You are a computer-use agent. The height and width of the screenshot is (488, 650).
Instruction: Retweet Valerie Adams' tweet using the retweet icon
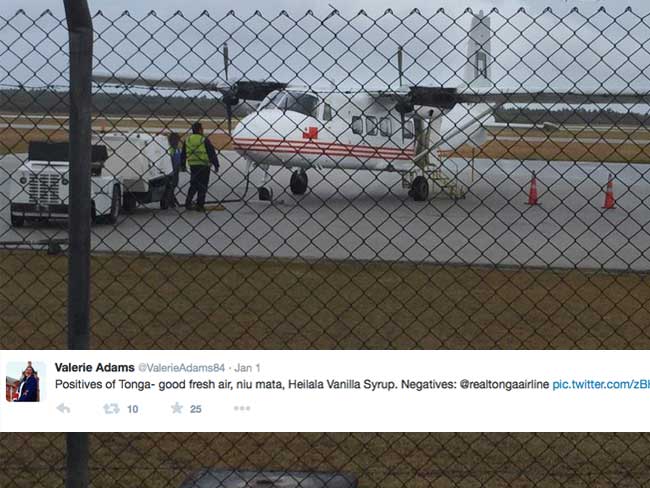[111, 409]
